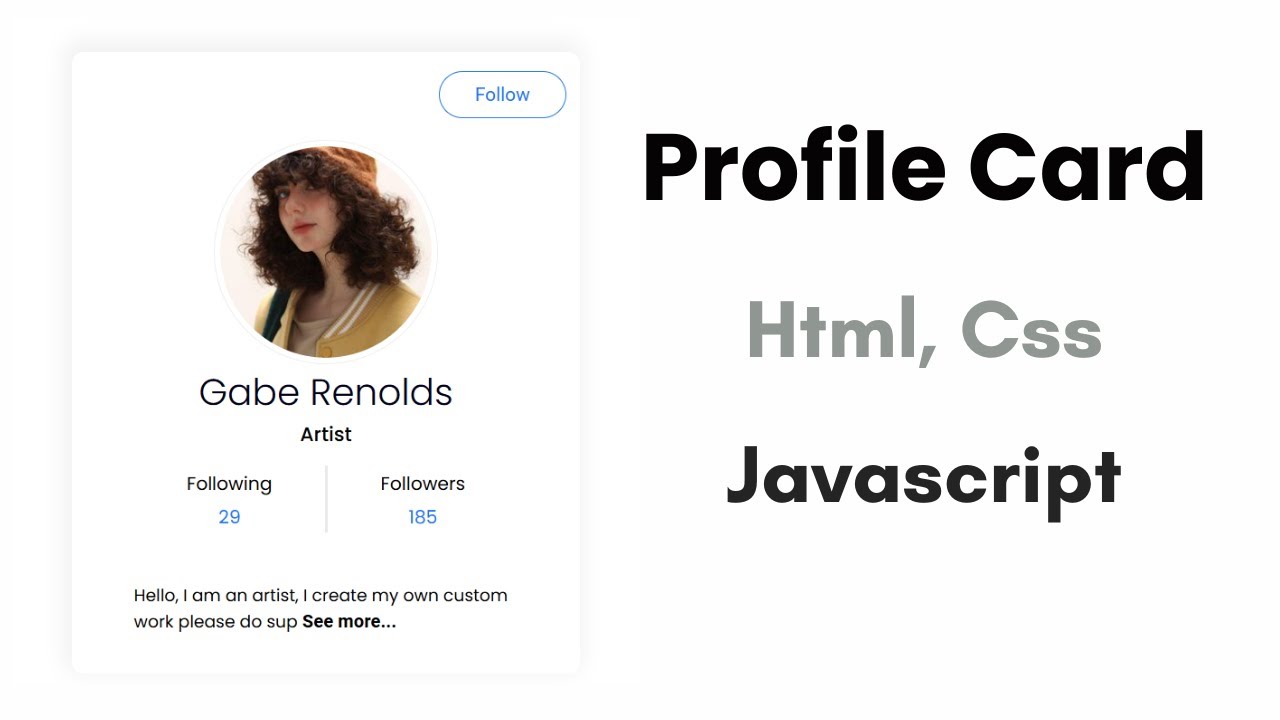Click the divider between Following and Followers

click(326, 499)
